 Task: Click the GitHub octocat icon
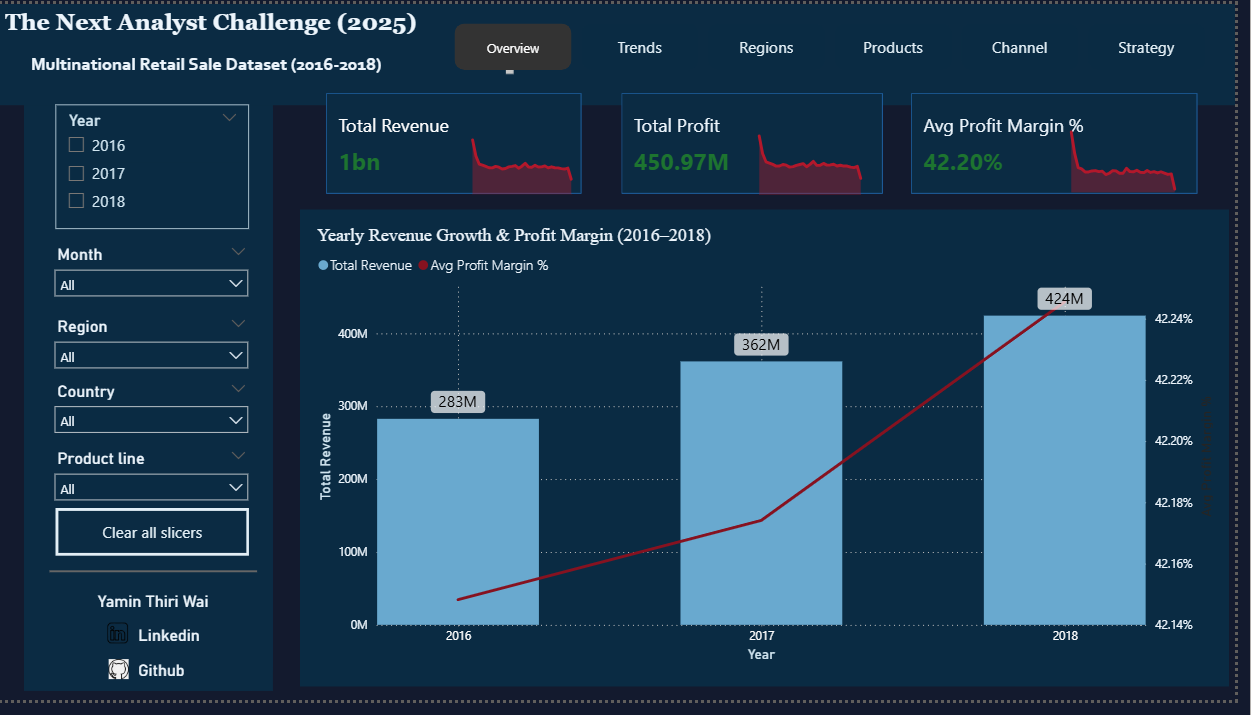click(119, 670)
